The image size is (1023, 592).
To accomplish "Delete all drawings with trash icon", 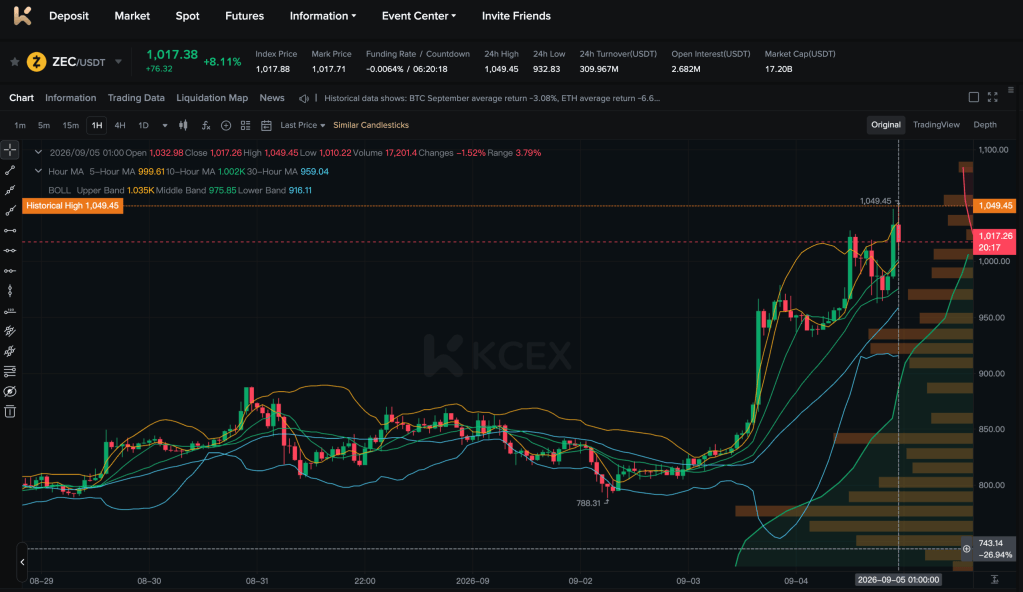I will coord(10,411).
